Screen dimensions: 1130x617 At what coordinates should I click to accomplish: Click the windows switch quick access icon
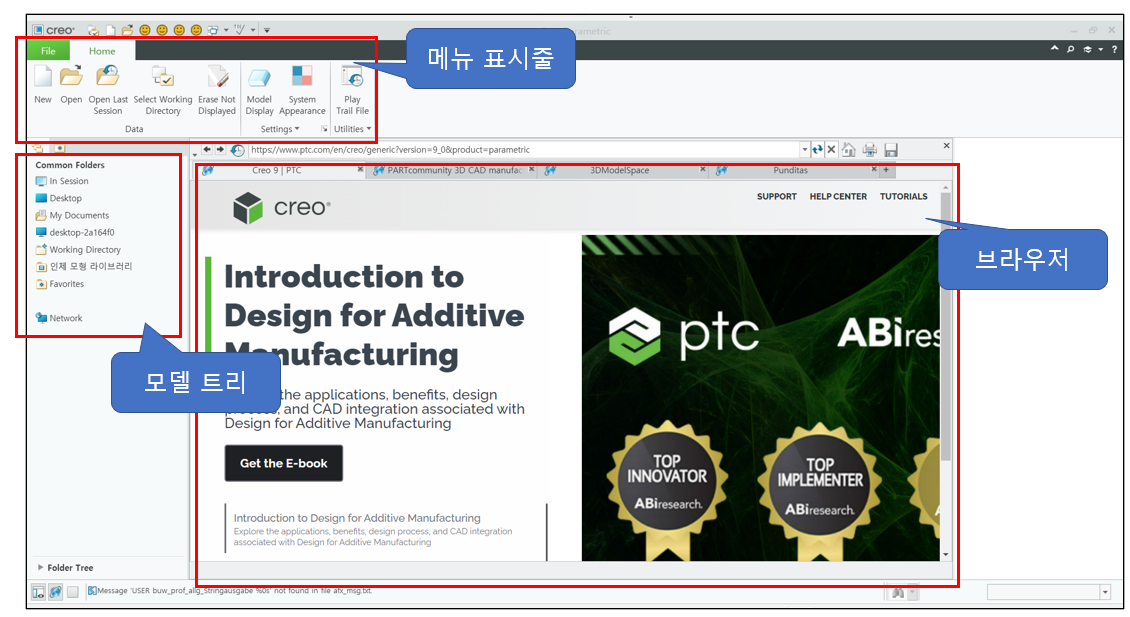point(213,30)
